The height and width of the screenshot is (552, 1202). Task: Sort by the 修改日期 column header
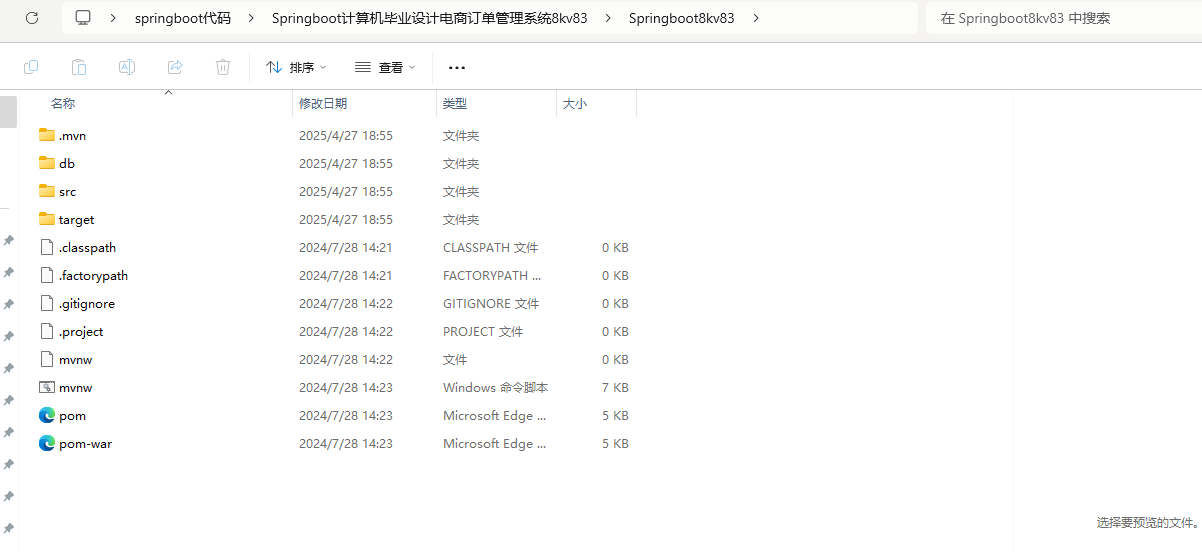click(x=323, y=103)
